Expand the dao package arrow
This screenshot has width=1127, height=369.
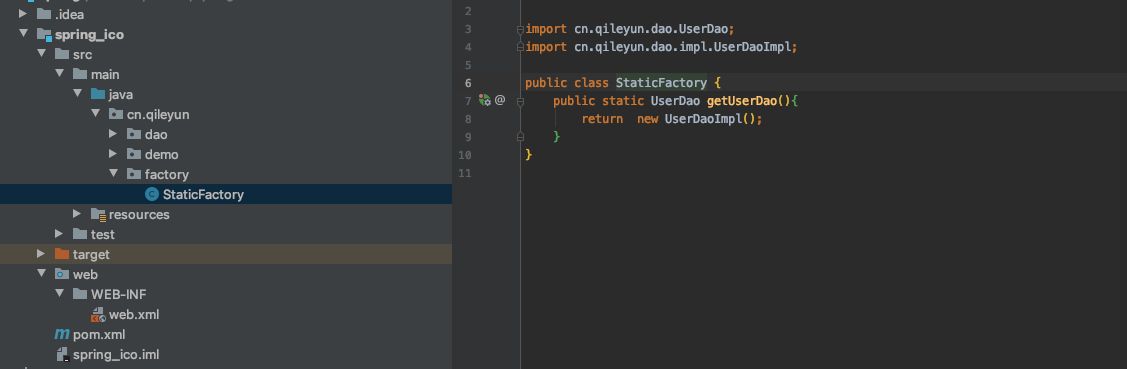(x=113, y=134)
